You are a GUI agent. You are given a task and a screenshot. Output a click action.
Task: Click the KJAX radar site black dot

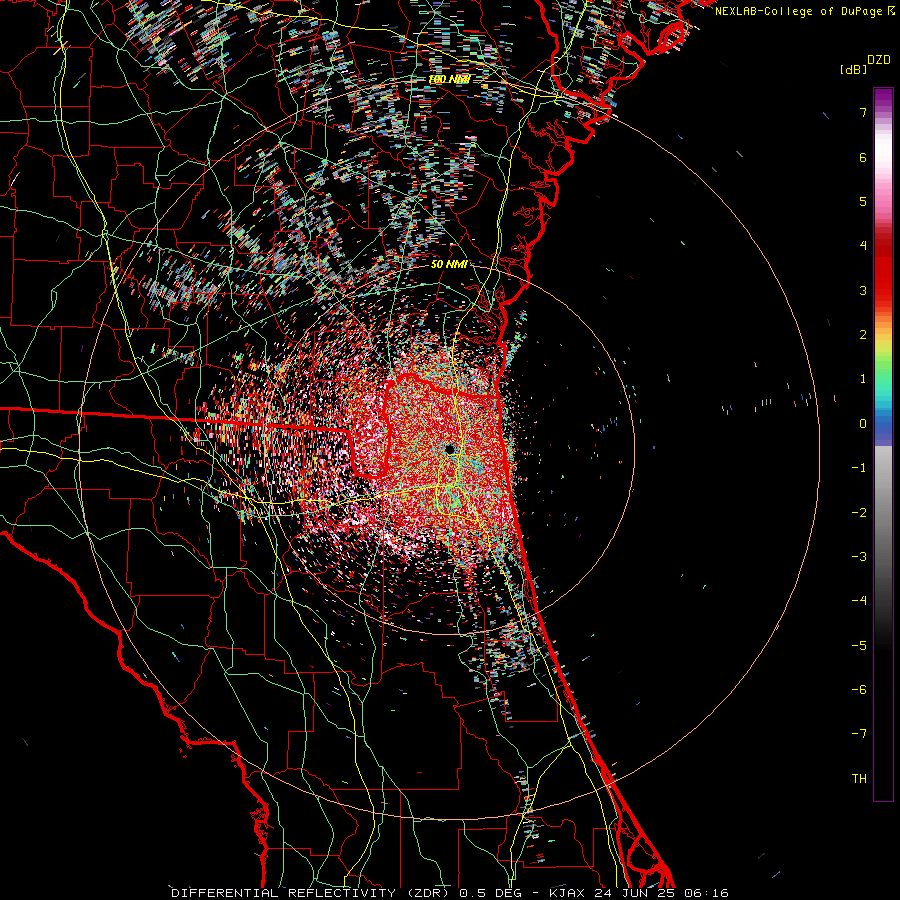tap(450, 449)
